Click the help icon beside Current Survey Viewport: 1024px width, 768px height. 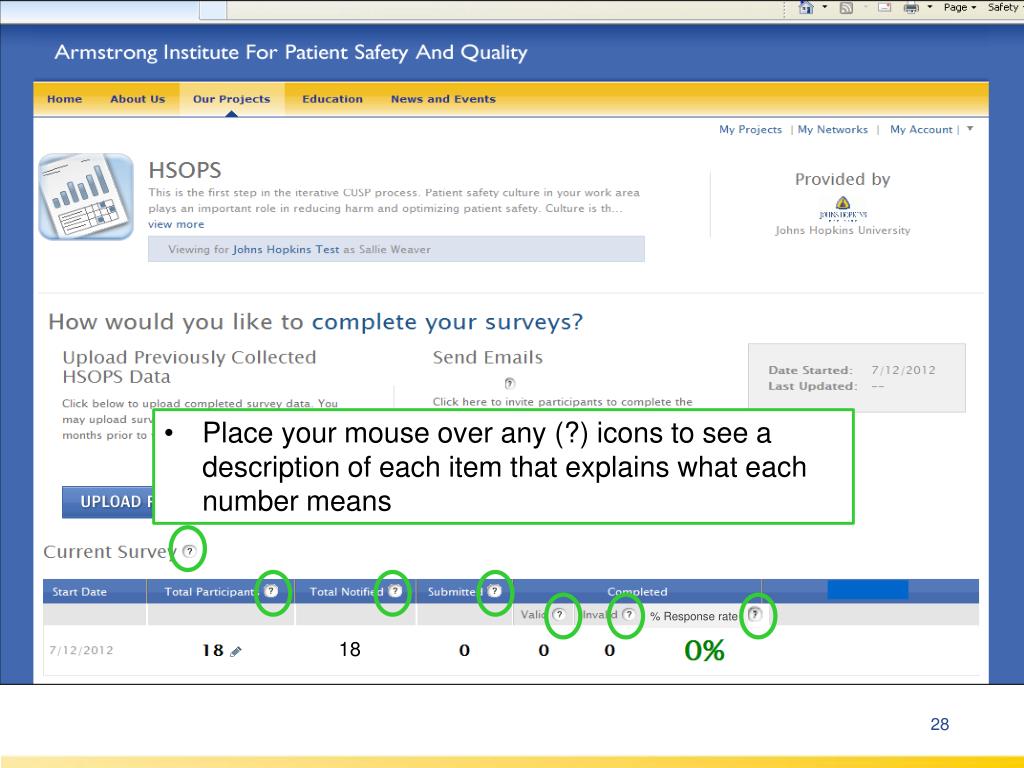coord(189,551)
